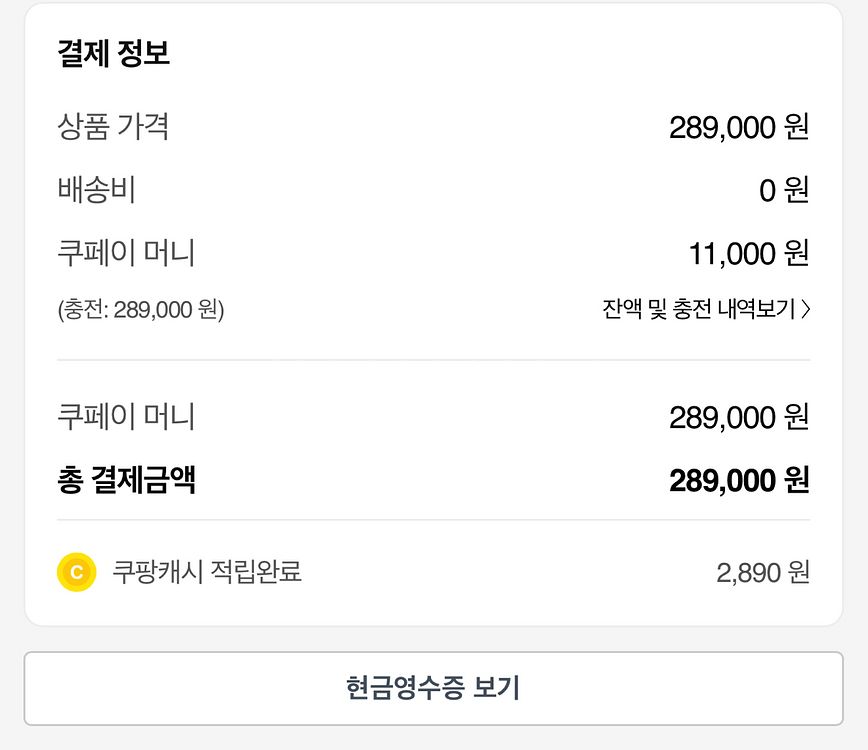
Task: Open 잔액 및 충전 내역보기 link
Action: point(699,309)
